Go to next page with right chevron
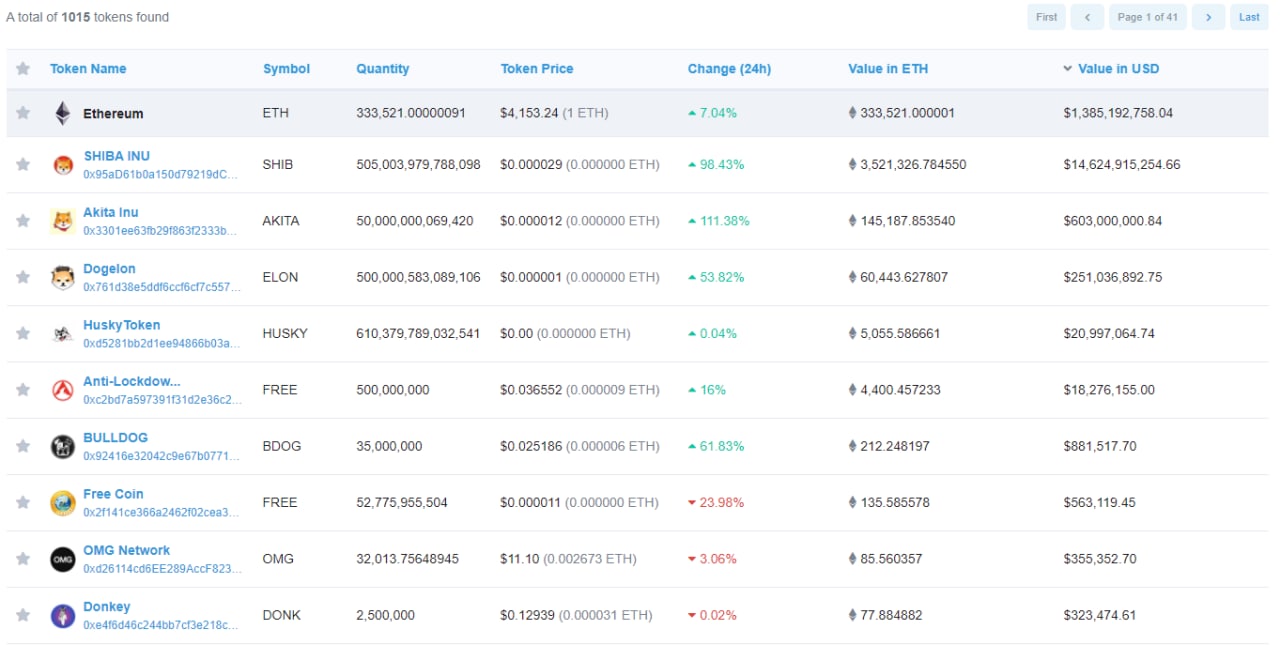1280x645 pixels. [x=1208, y=17]
